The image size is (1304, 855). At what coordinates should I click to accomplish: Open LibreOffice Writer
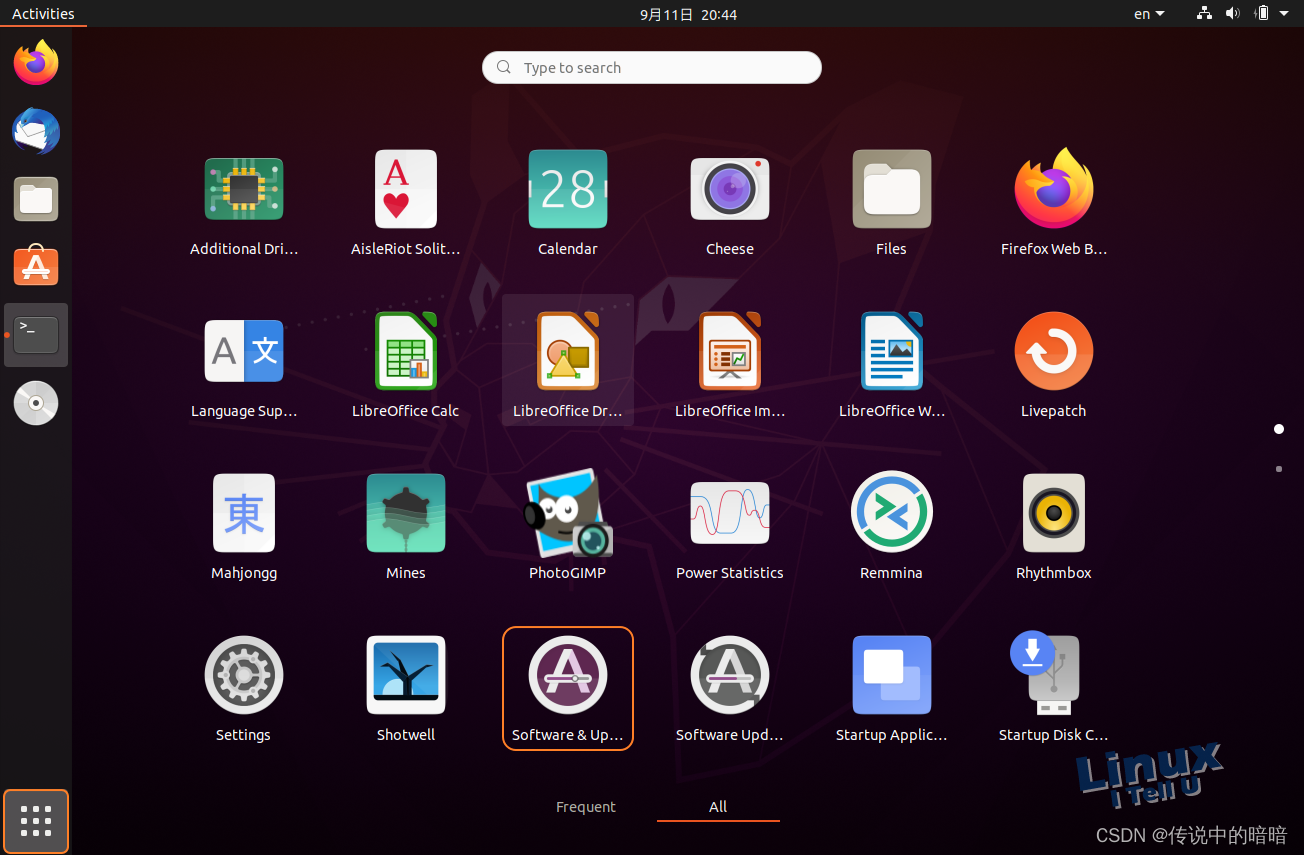click(891, 366)
